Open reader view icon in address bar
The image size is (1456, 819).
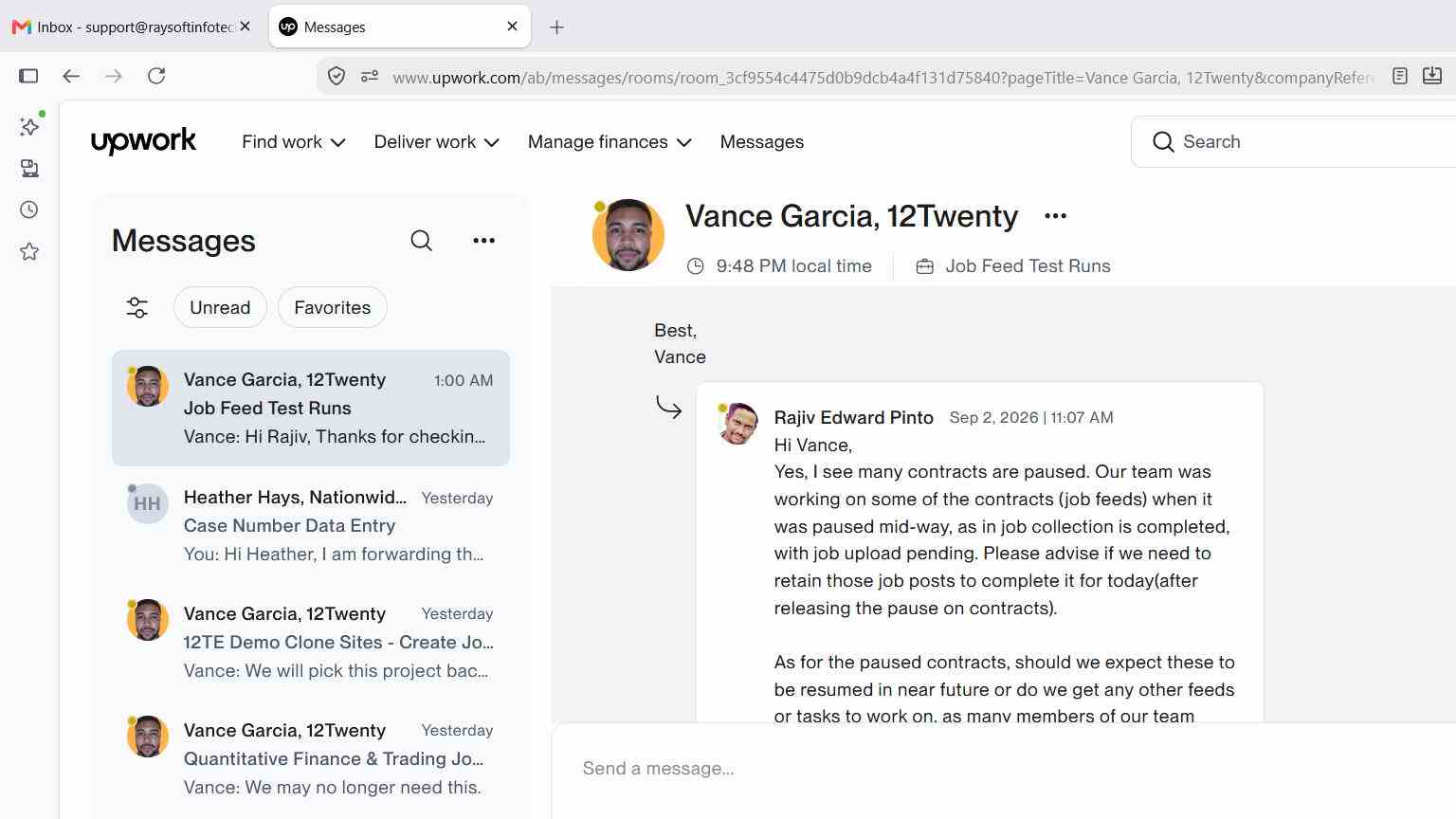click(x=1400, y=76)
